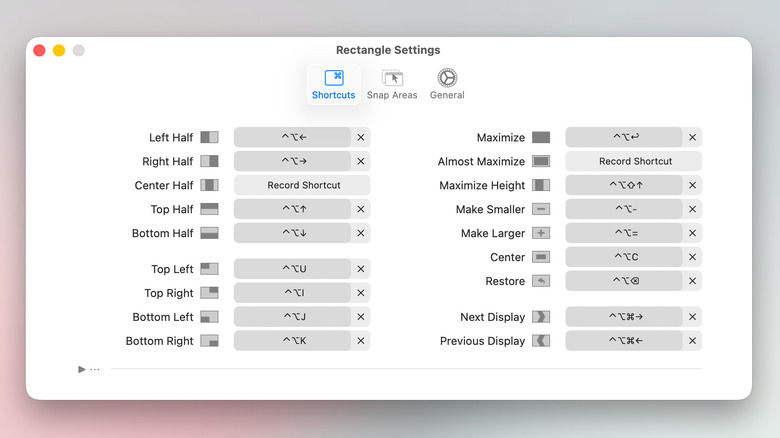Click the Almost Maximize layout icon
780x438 pixels.
point(541,161)
